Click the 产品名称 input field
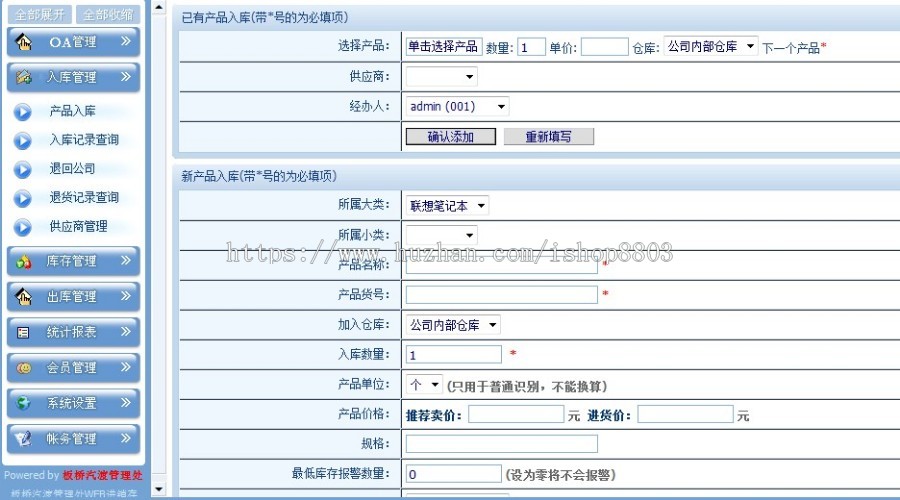Image resolution: width=900 pixels, height=500 pixels. (x=502, y=265)
